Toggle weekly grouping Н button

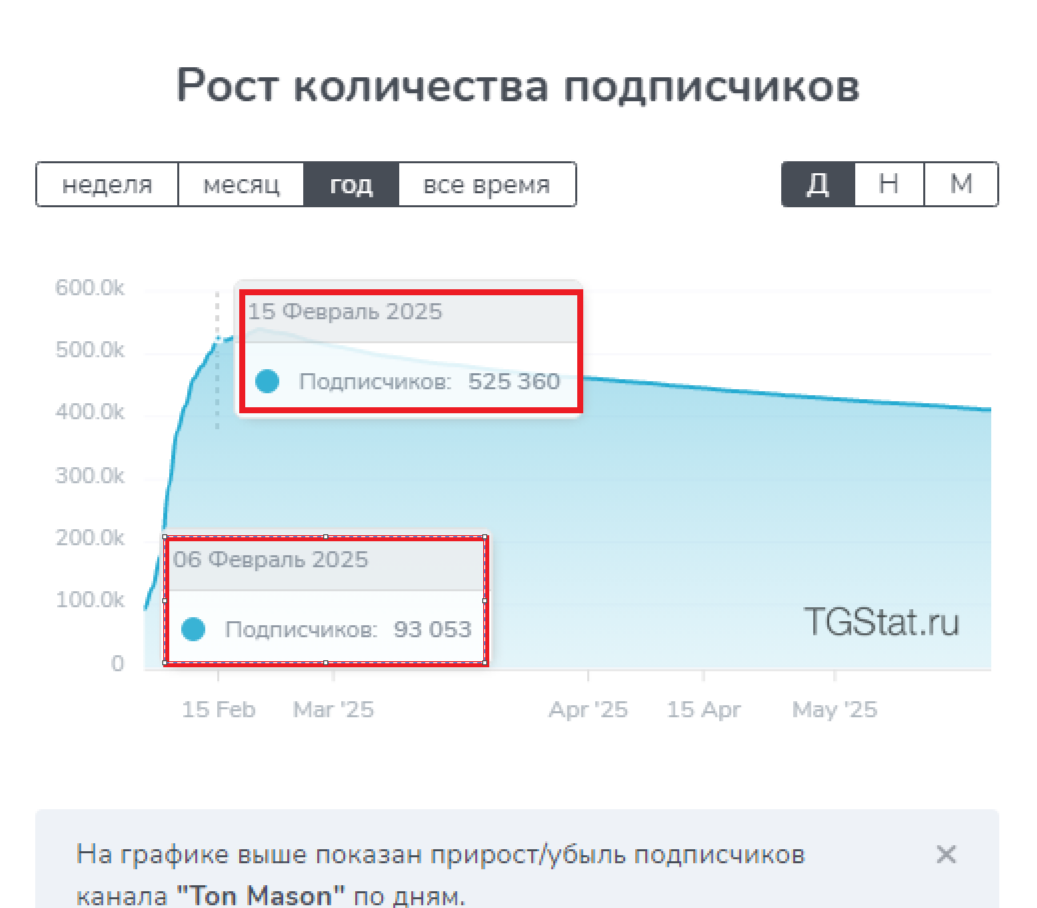889,185
